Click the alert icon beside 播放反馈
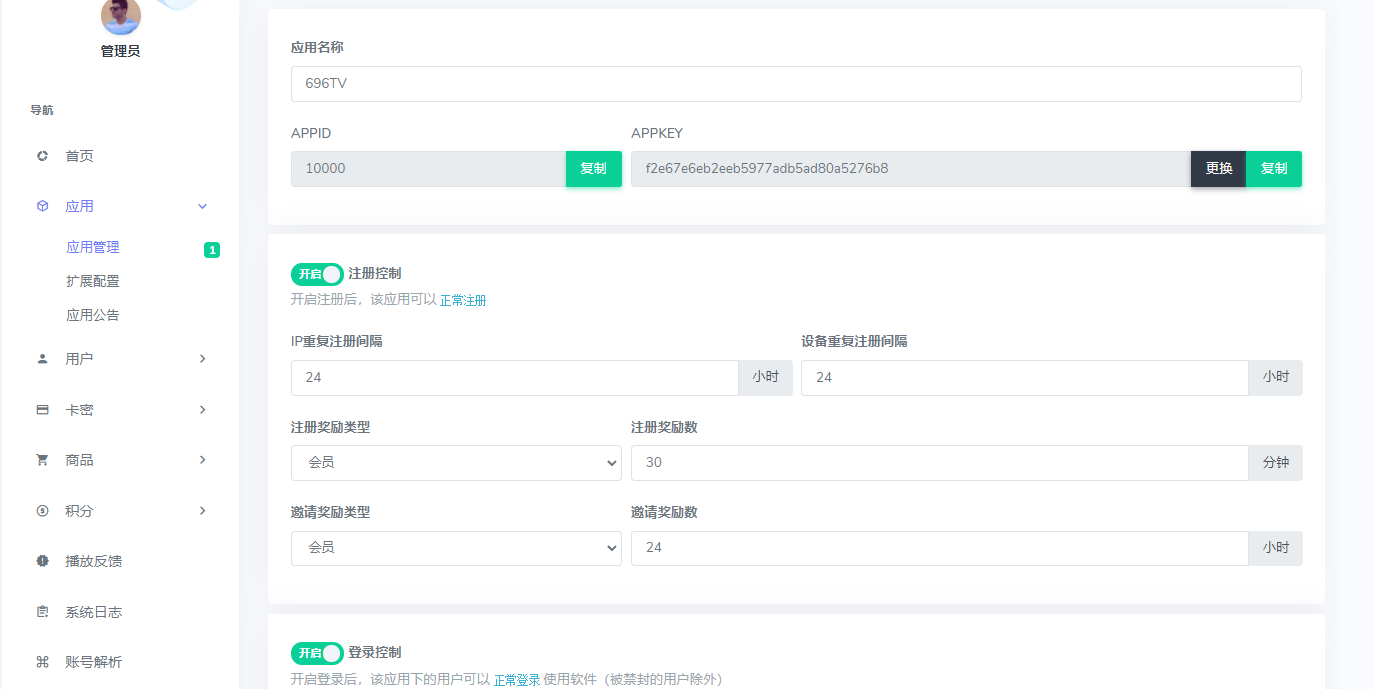The width and height of the screenshot is (1373, 689). pyautogui.click(x=42, y=561)
